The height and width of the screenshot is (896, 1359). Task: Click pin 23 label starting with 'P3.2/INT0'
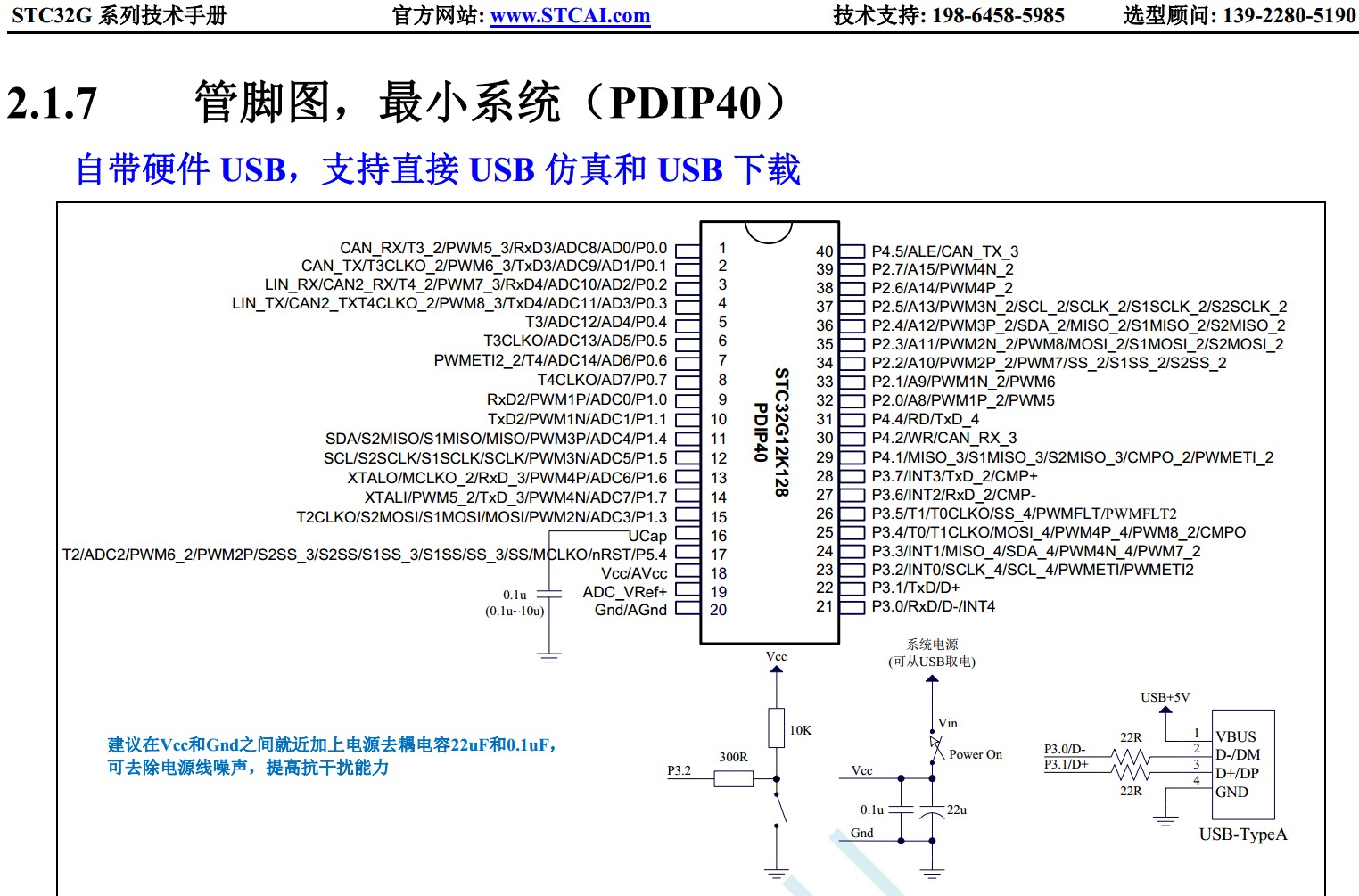pyautogui.click(x=1033, y=570)
